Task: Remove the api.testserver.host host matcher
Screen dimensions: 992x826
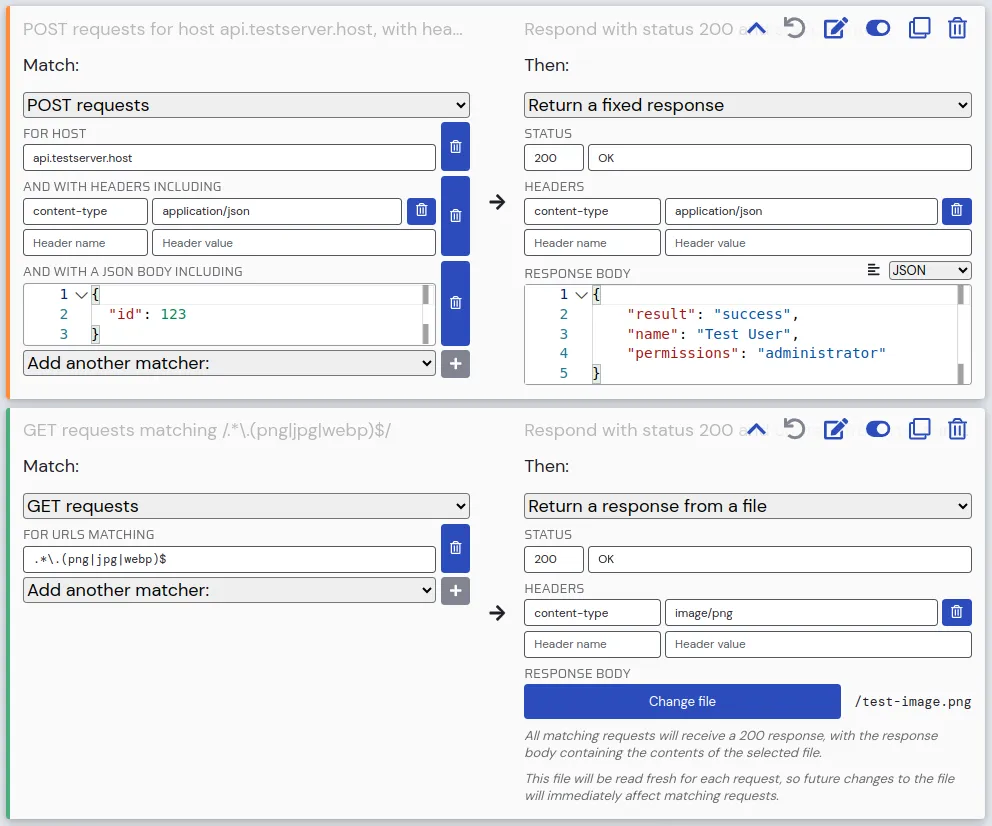Action: [x=455, y=147]
